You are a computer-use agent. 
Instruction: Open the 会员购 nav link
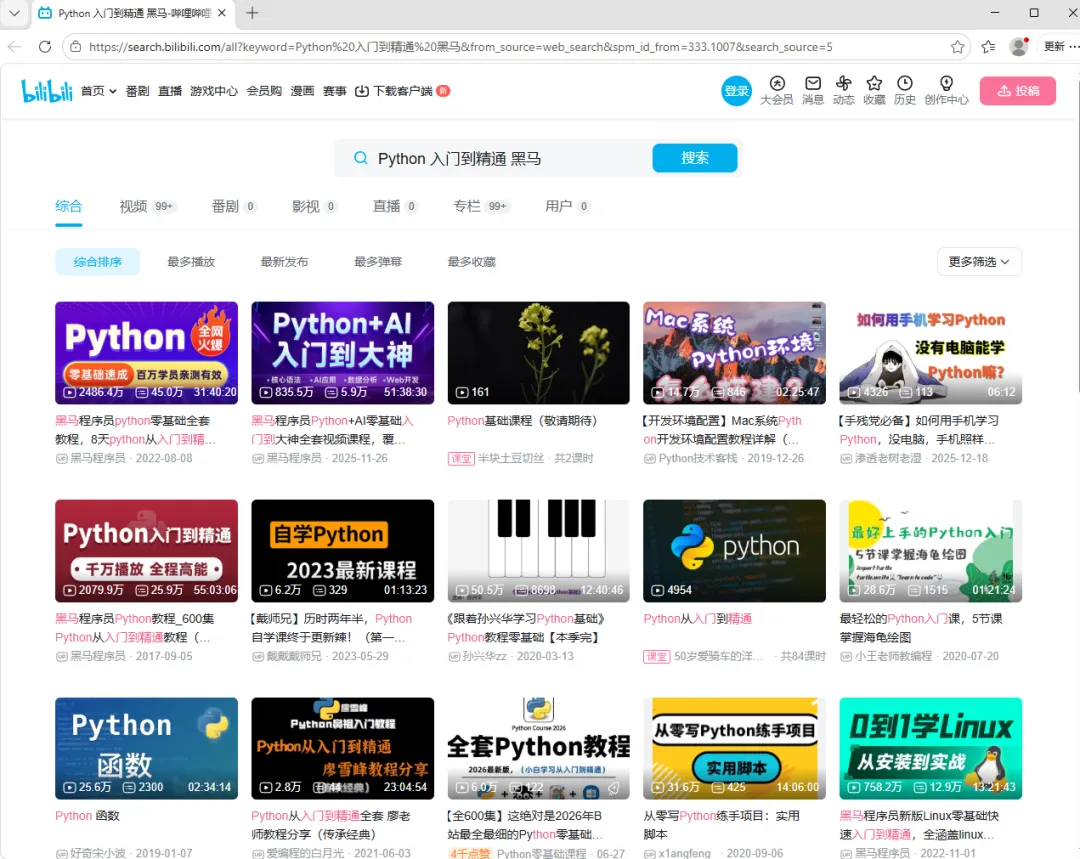click(x=264, y=91)
